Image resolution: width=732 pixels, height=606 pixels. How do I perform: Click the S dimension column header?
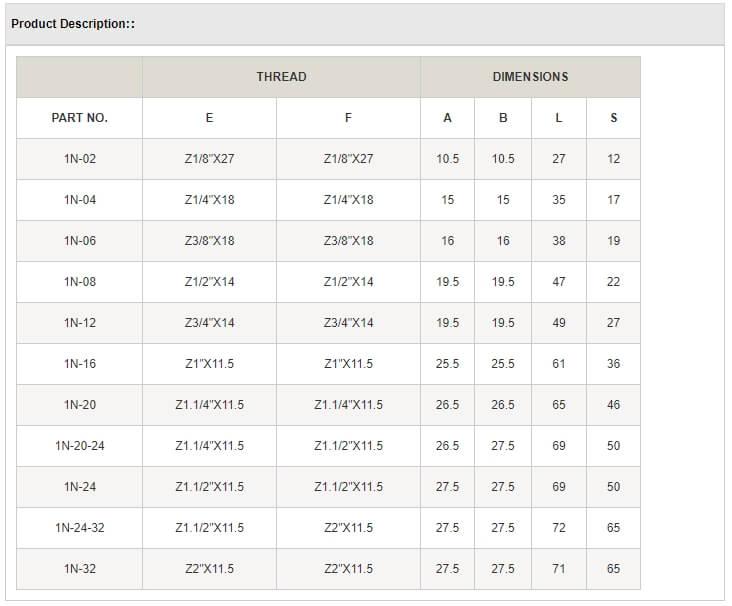click(x=613, y=118)
